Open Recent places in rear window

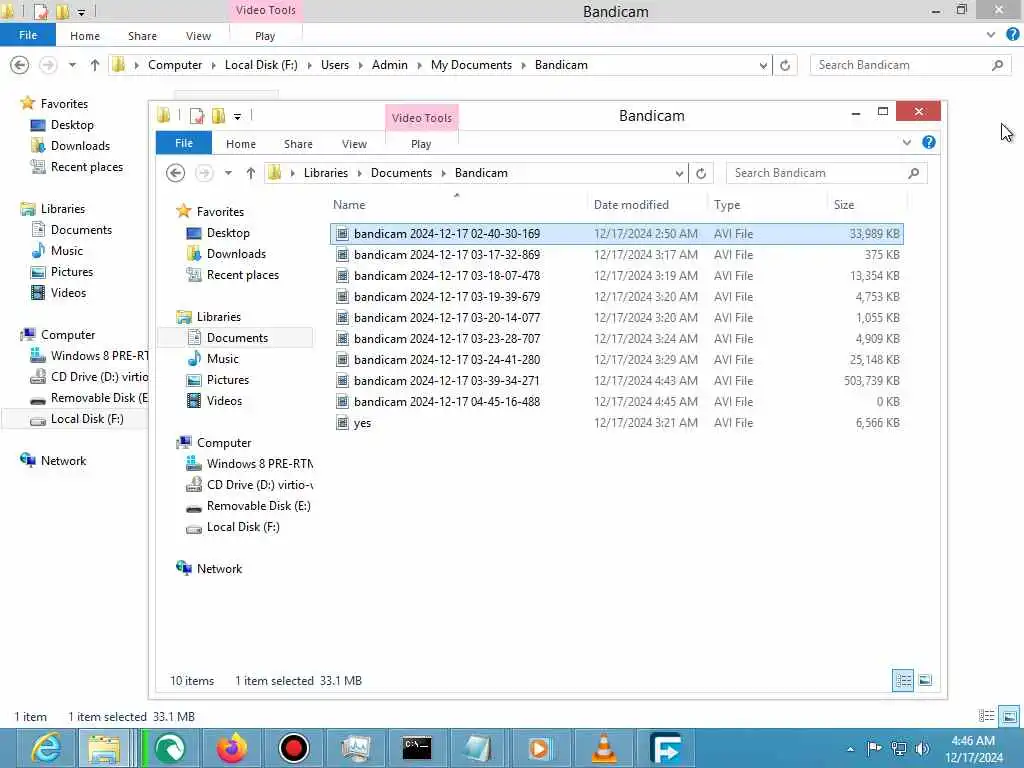(x=86, y=167)
